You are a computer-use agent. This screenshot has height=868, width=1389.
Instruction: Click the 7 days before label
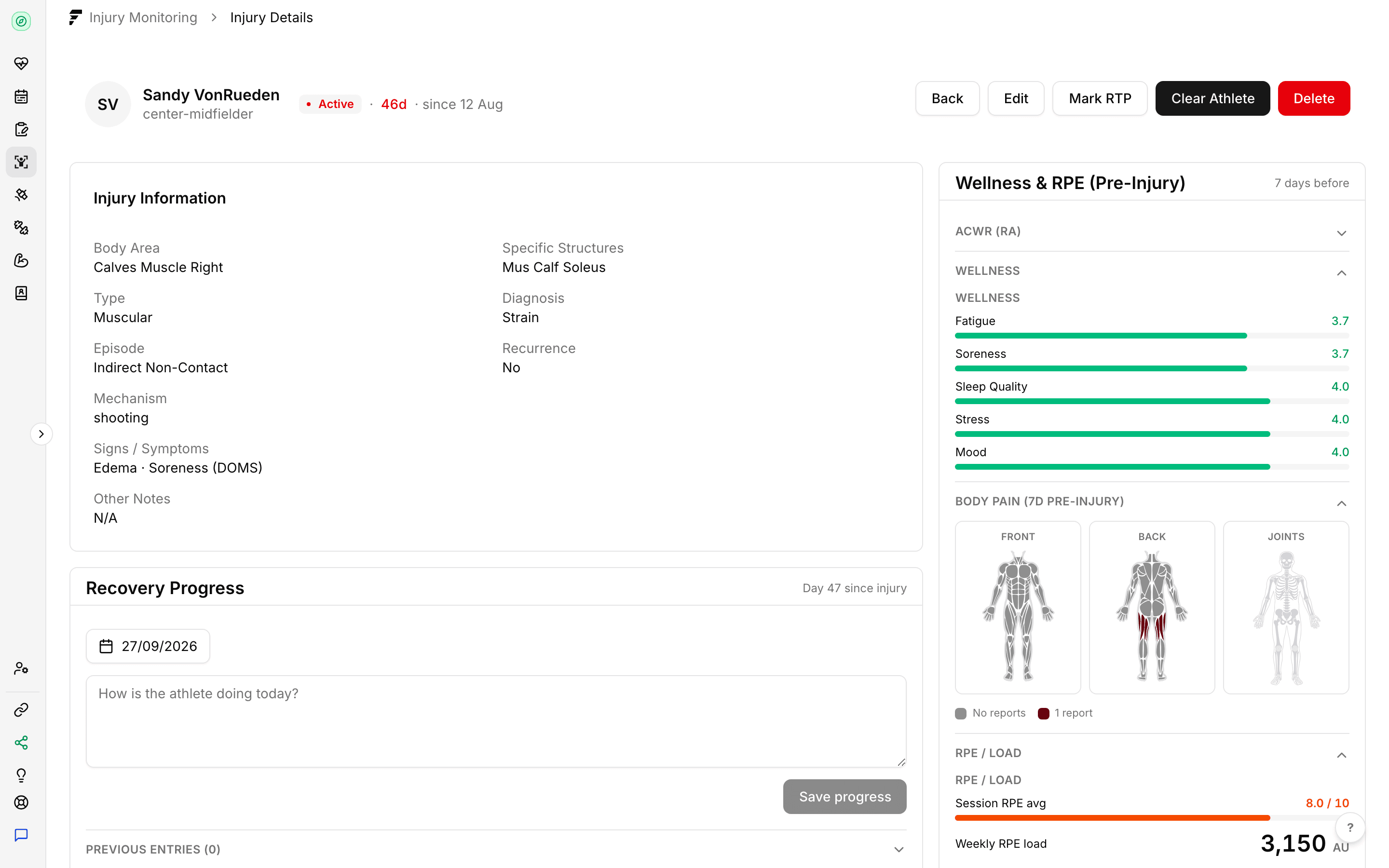click(x=1311, y=183)
